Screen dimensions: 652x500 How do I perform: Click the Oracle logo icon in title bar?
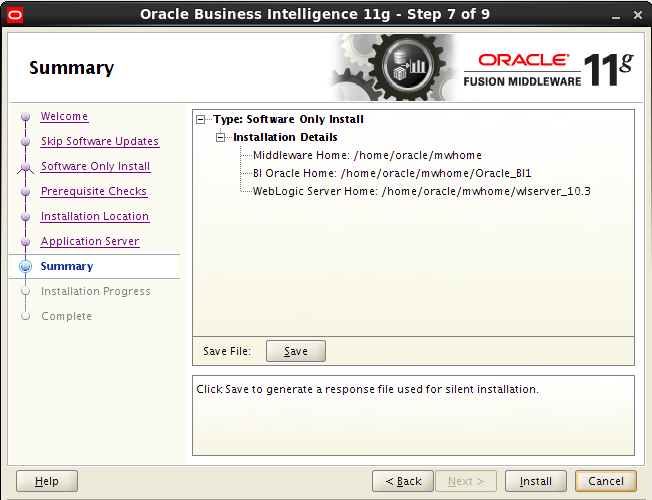(x=15, y=15)
